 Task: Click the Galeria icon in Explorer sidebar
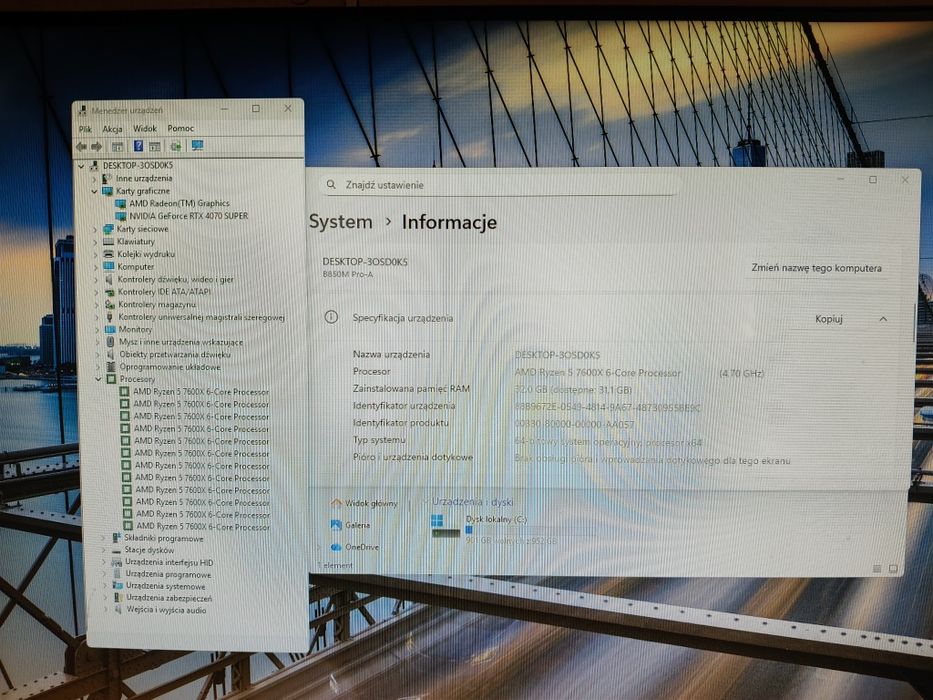coord(336,525)
